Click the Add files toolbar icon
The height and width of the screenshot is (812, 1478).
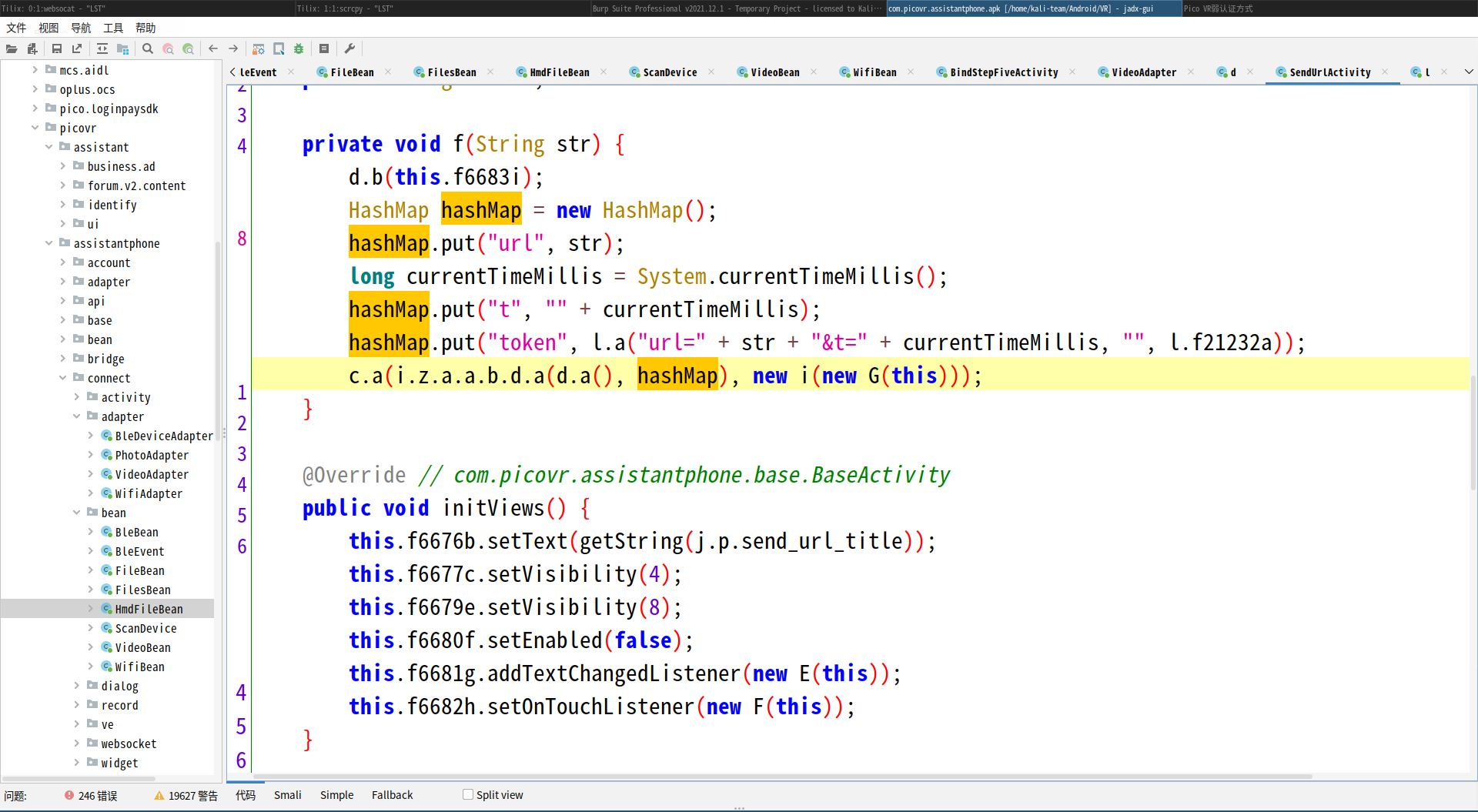[x=32, y=48]
